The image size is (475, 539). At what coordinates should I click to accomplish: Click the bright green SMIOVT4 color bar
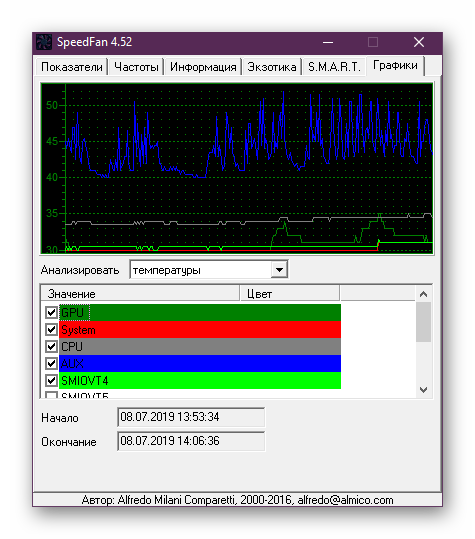click(x=200, y=380)
